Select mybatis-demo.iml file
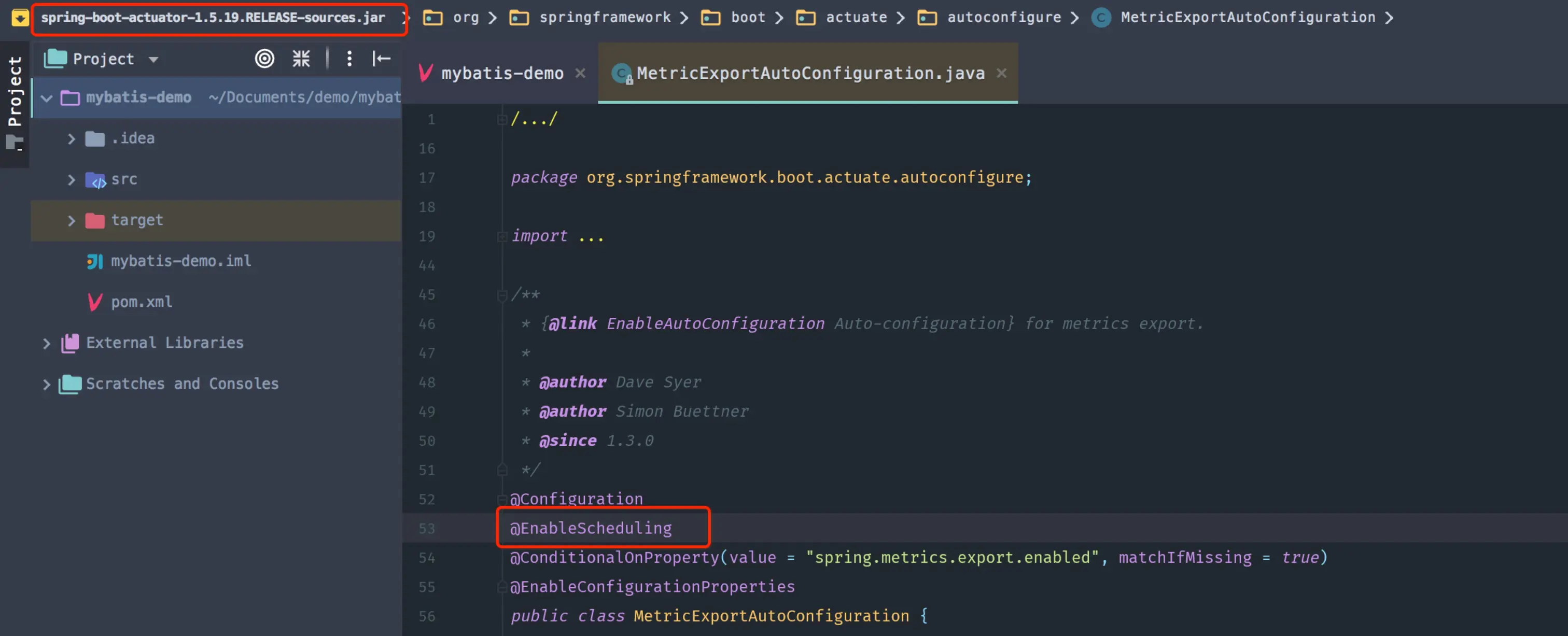The width and height of the screenshot is (1568, 636). point(216,261)
